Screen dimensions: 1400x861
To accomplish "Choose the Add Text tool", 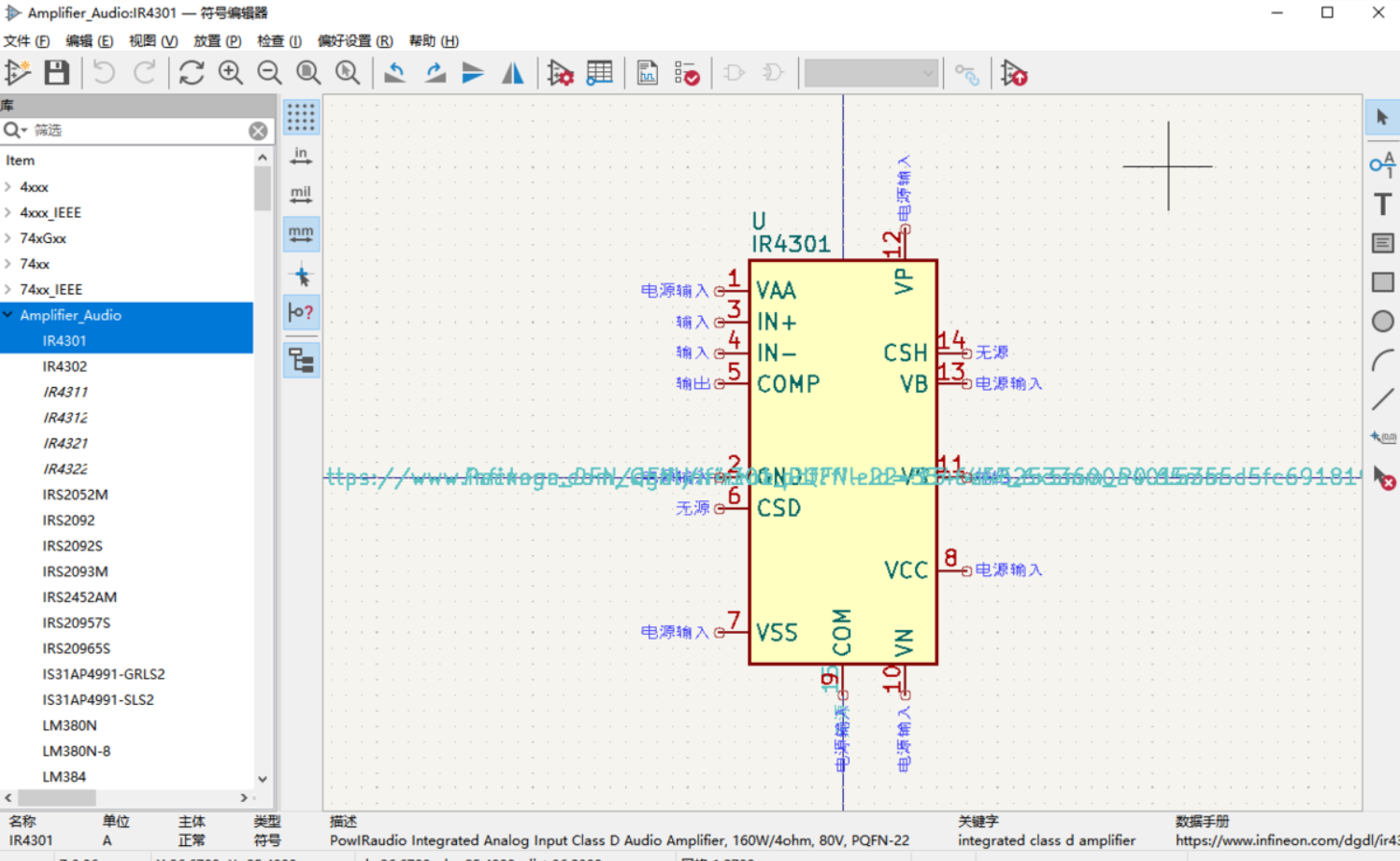I will tap(1382, 204).
